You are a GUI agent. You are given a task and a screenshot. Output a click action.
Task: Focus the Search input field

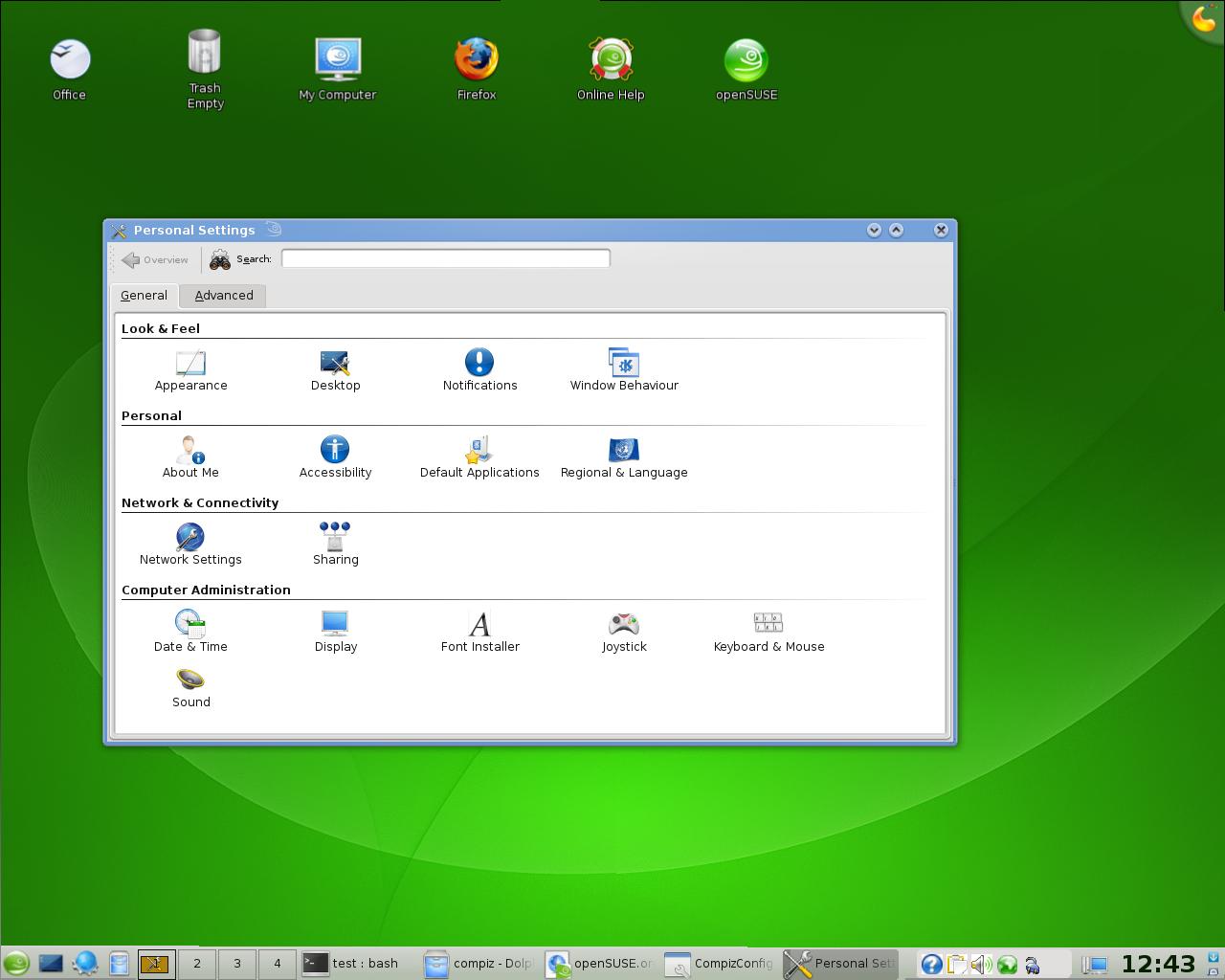point(445,258)
